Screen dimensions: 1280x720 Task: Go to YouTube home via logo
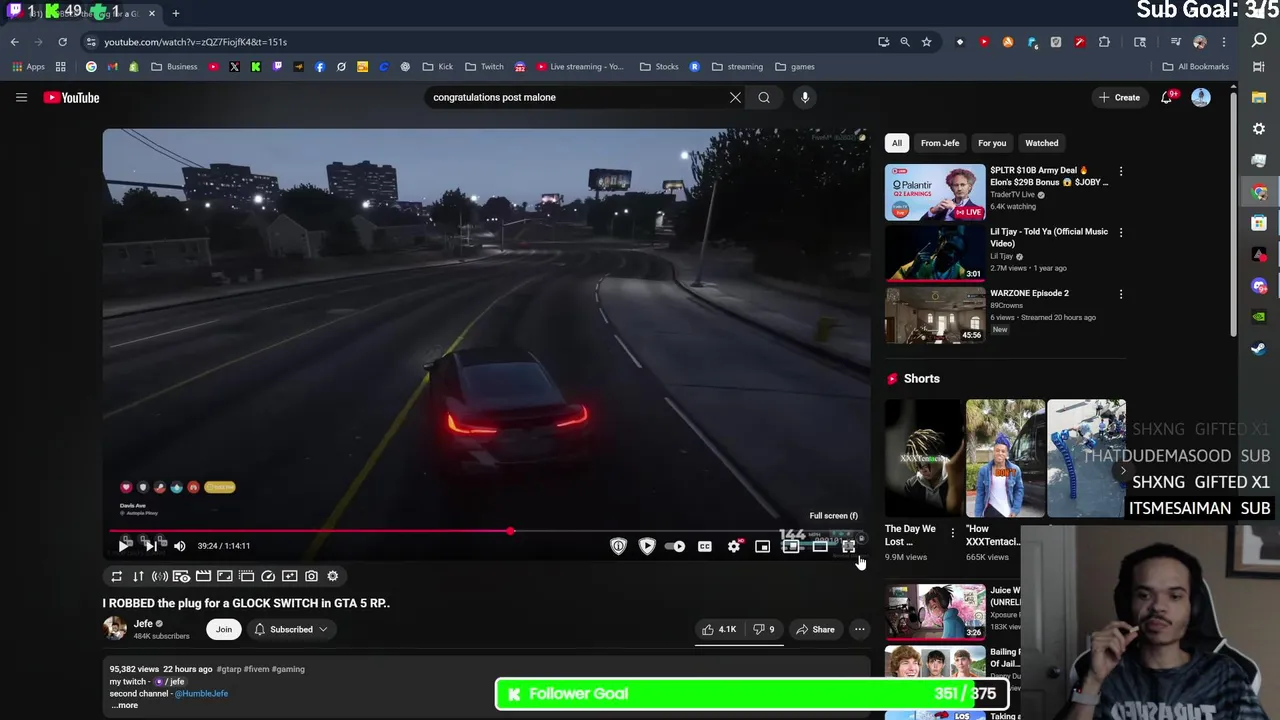point(71,97)
